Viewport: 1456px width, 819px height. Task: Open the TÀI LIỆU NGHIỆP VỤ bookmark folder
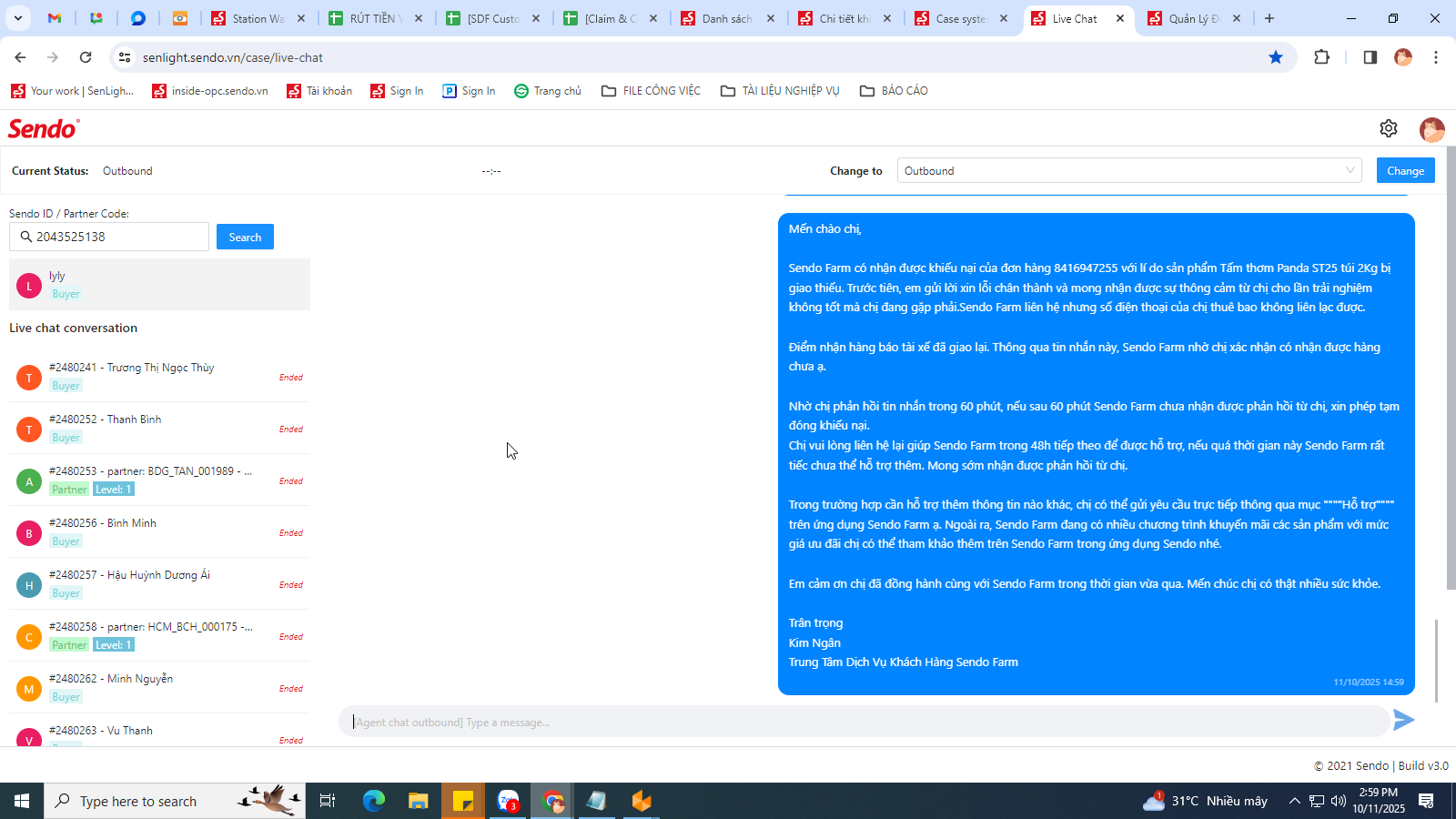pos(780,91)
